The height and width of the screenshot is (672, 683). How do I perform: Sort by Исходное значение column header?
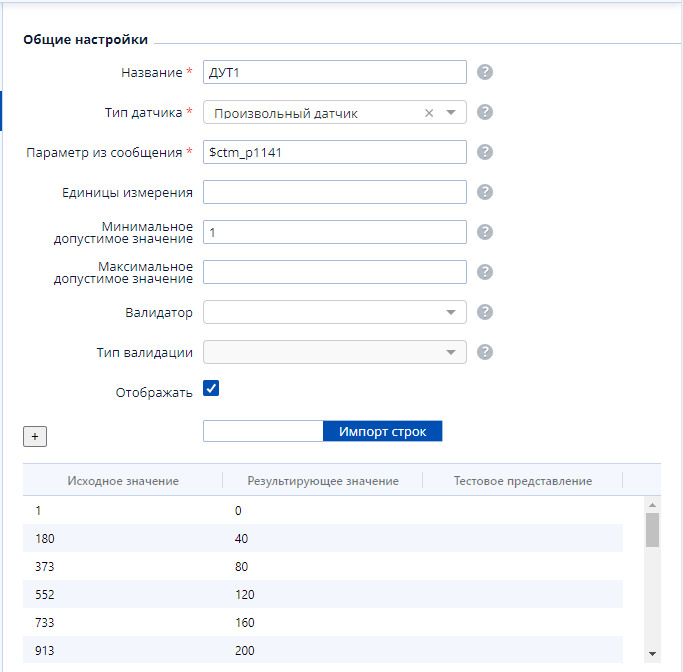(123, 481)
